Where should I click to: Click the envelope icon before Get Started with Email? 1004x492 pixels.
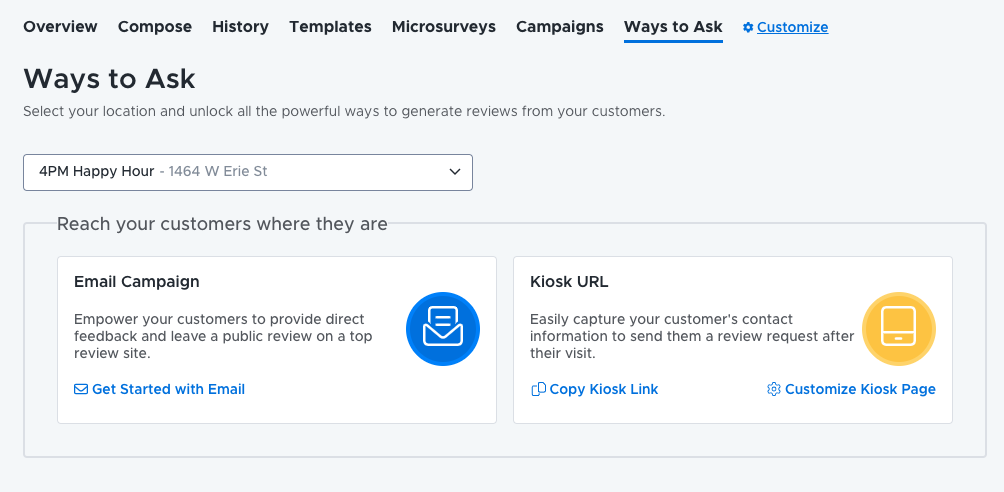[x=81, y=389]
